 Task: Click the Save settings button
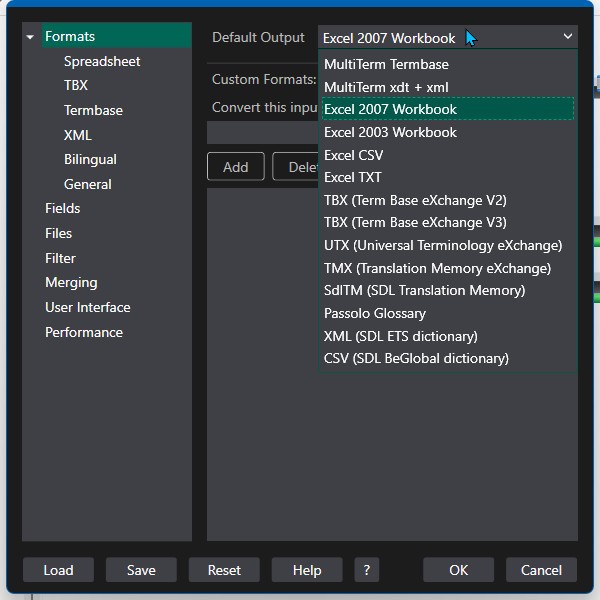click(141, 570)
